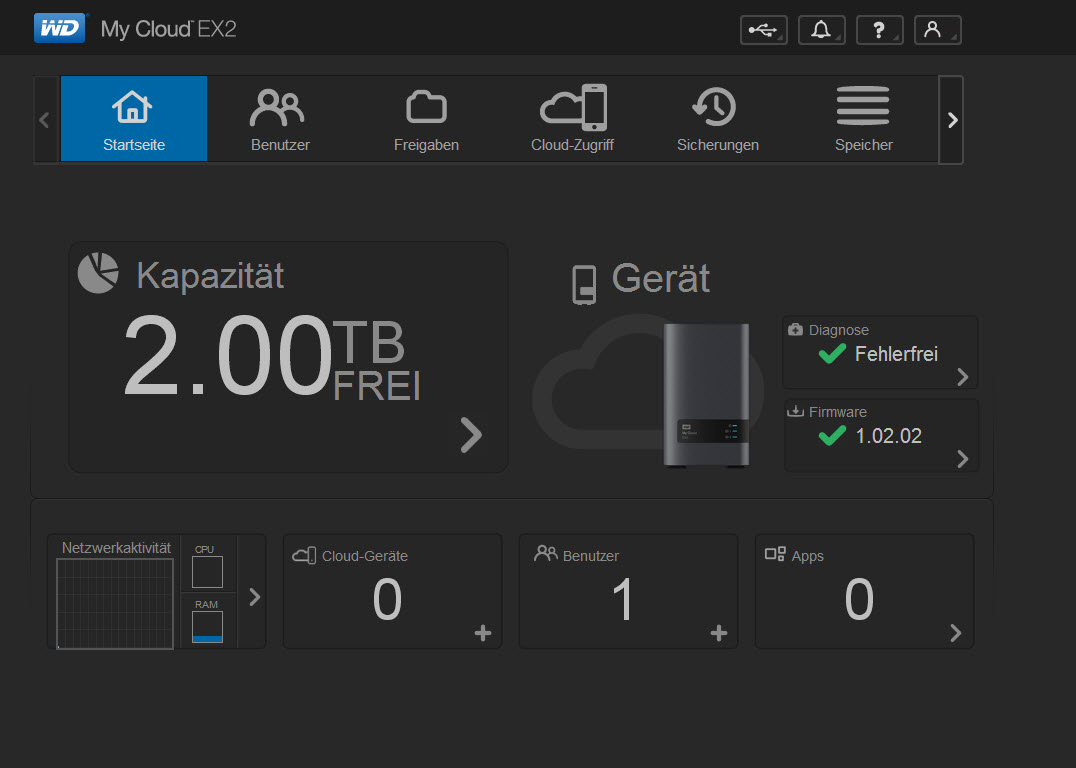Click the Kapazität heading
The image size is (1076, 768).
[x=210, y=276]
